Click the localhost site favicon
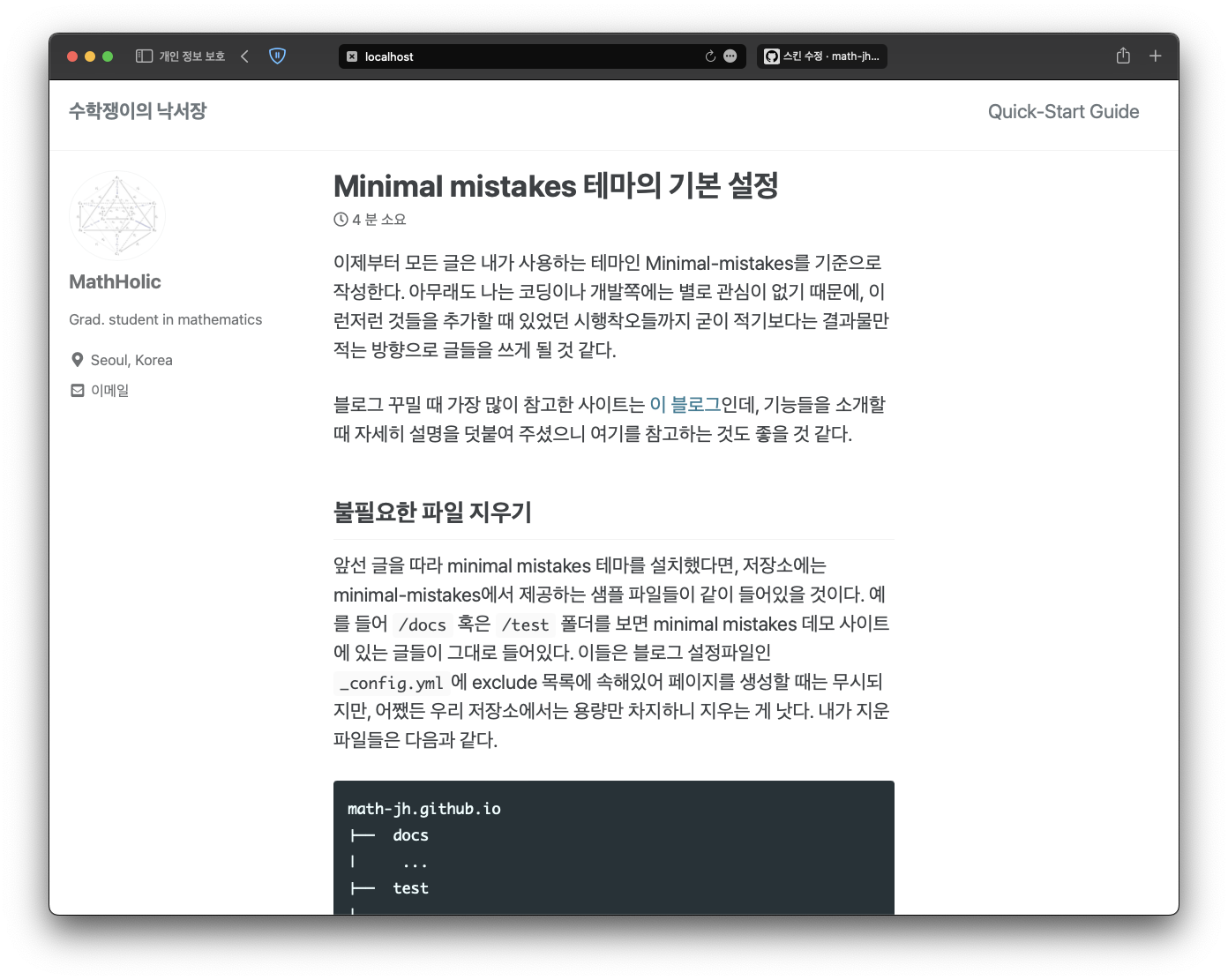Screen dimensions: 1228x980 tap(352, 56)
